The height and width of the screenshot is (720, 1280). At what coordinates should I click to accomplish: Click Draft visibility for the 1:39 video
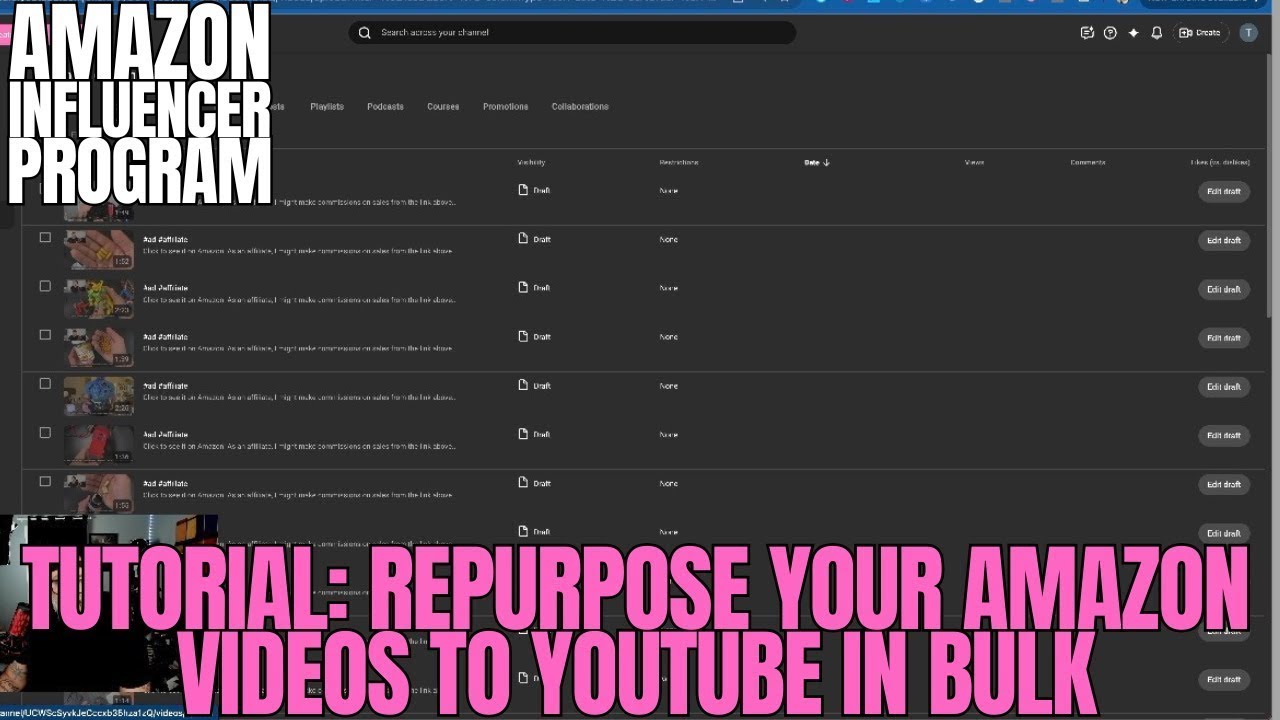coord(534,337)
